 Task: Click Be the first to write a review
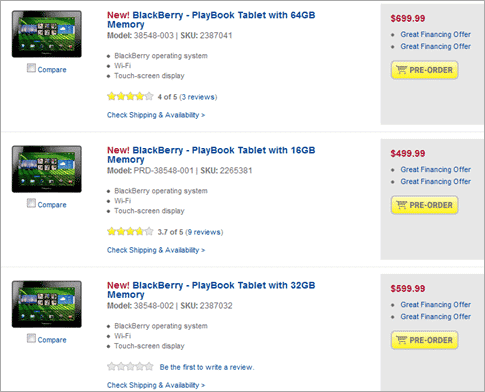(207, 367)
